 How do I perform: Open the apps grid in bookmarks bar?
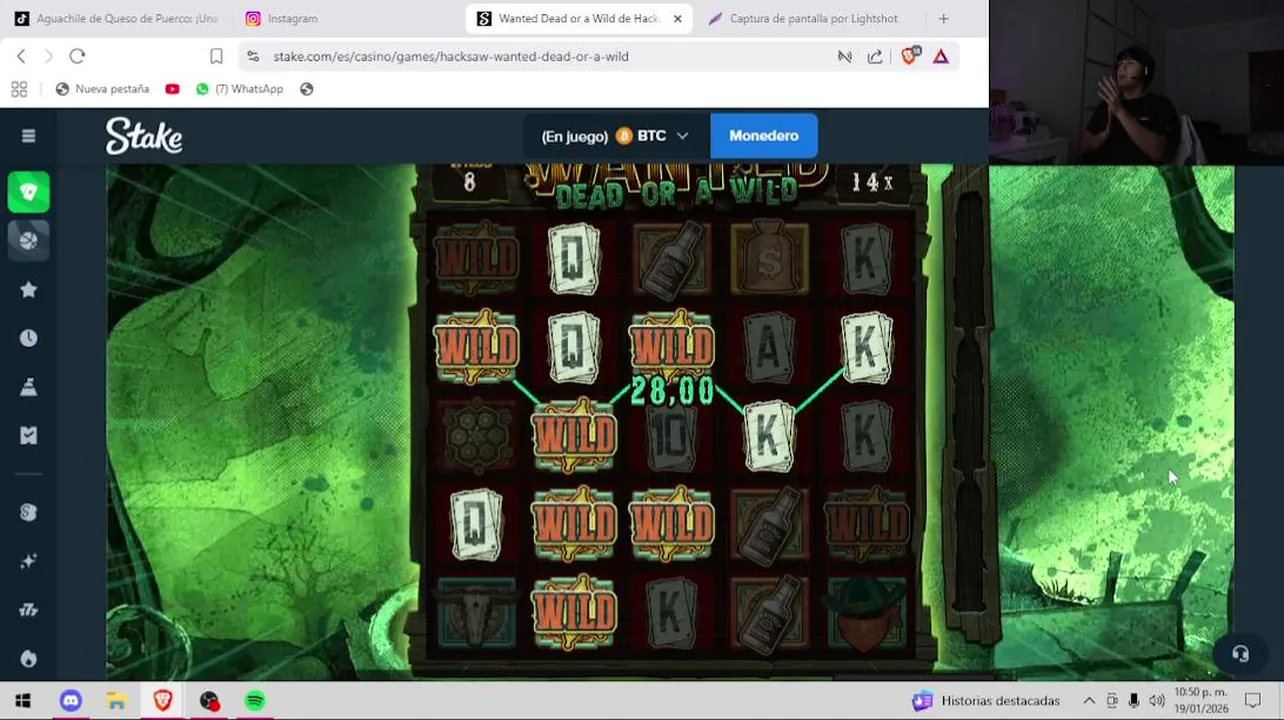[x=19, y=89]
